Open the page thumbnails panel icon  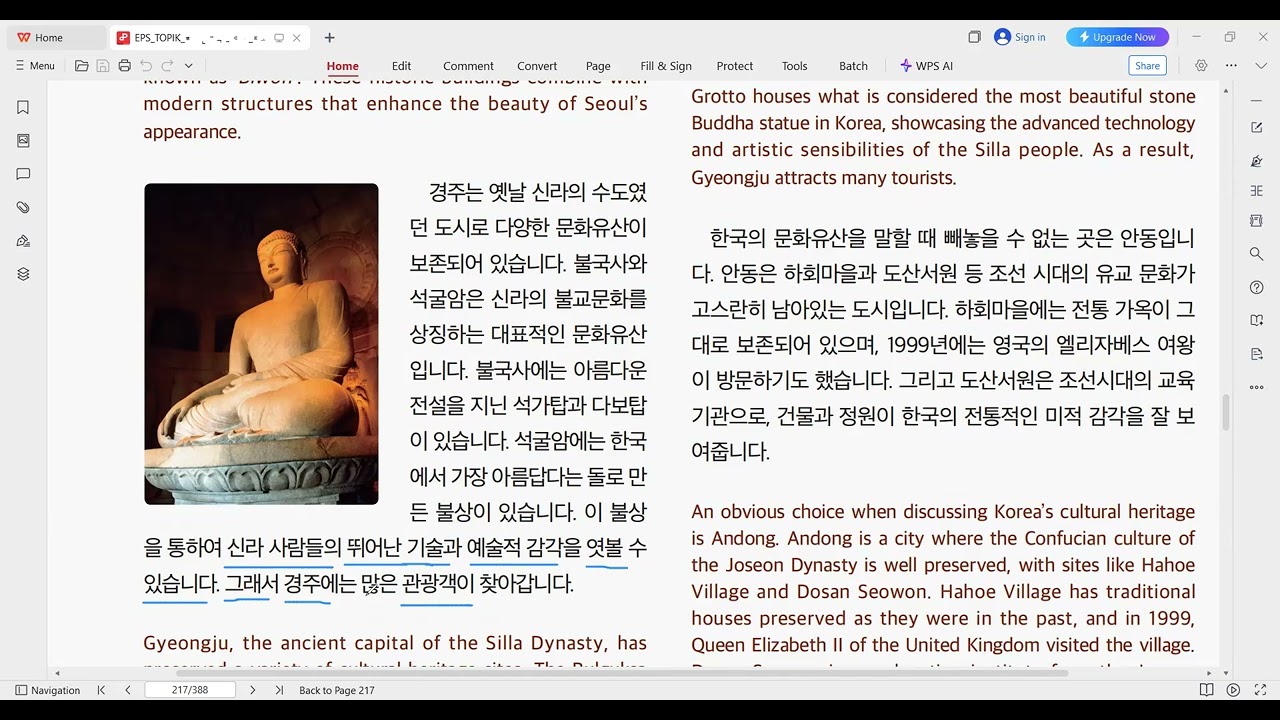click(23, 141)
